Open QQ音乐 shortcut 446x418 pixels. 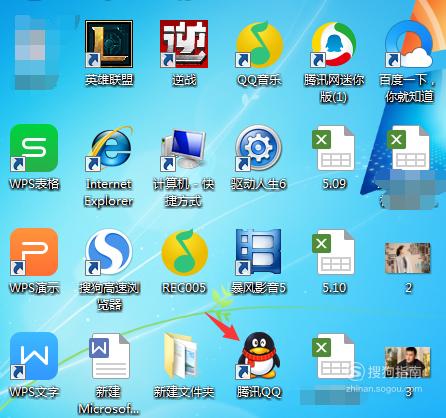click(259, 44)
